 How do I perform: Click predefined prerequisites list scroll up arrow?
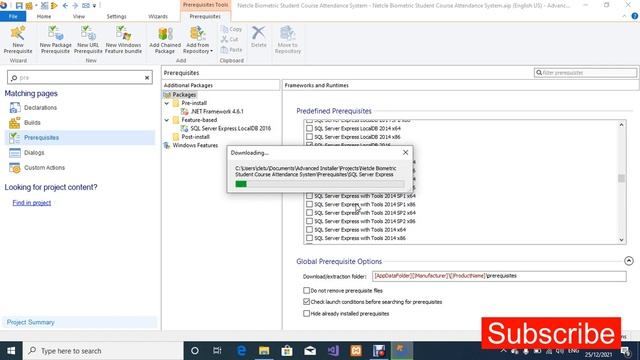[621, 124]
